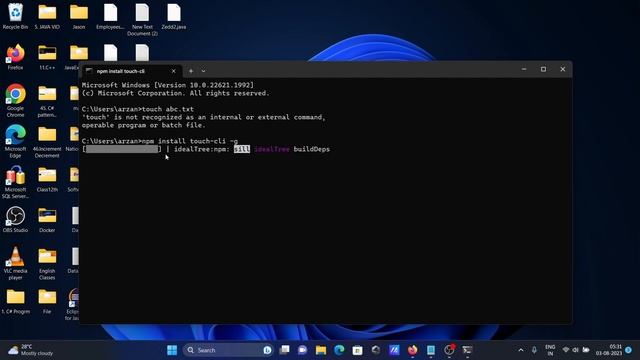This screenshot has width=640, height=360.
Task: Select the 'English Classes' desktop folder
Action: pos(47,264)
